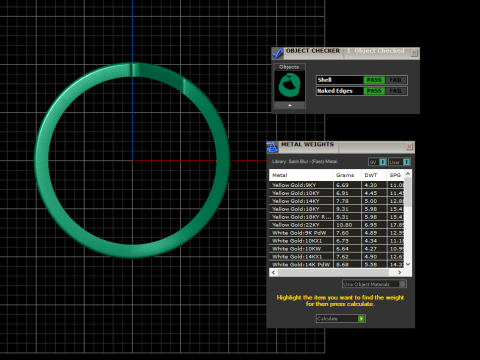Click the metal list scroll left arrow
Viewport: 480px width, 360px height.
(273, 272)
